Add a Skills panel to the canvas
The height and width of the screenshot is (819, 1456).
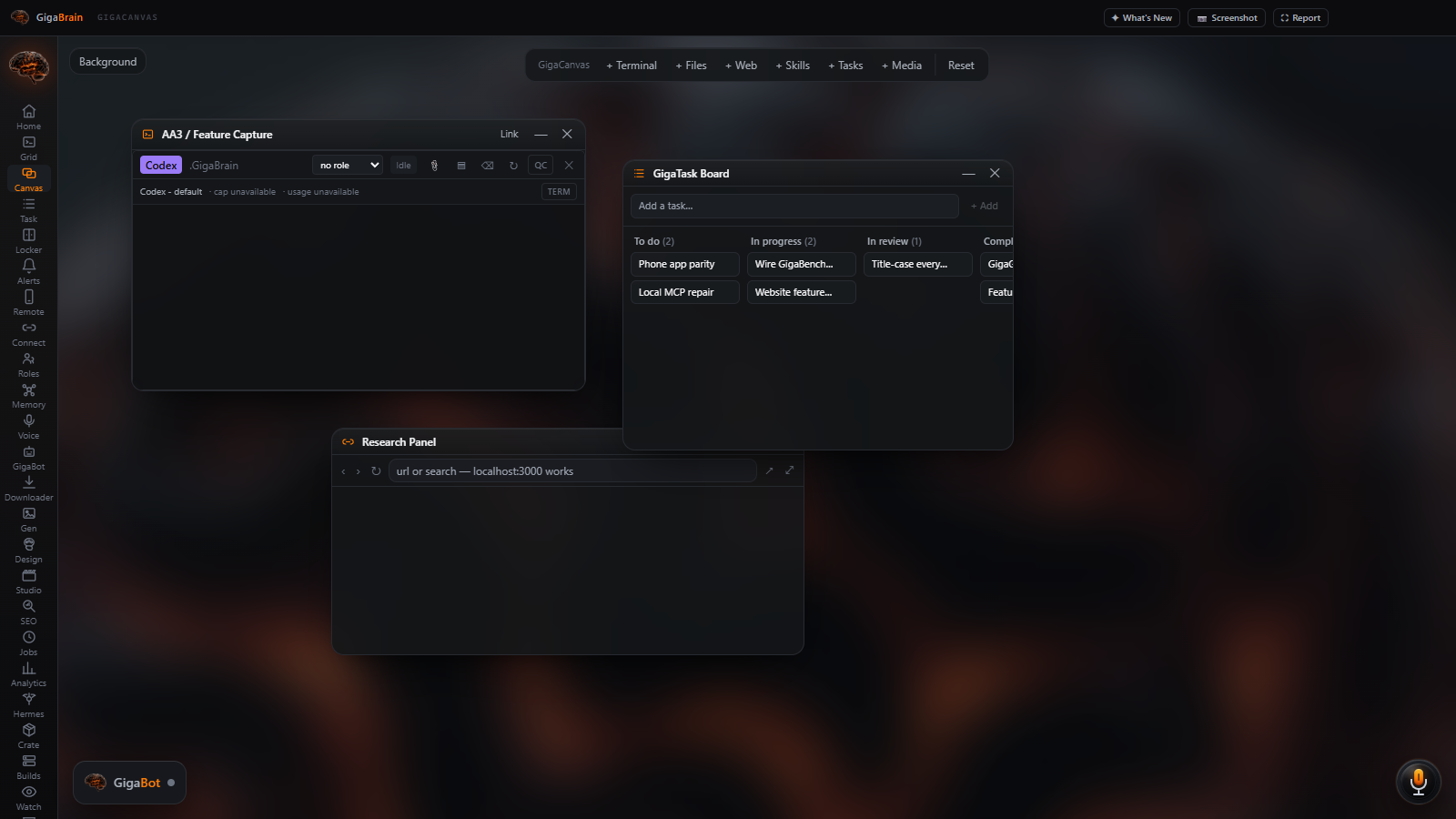(793, 66)
